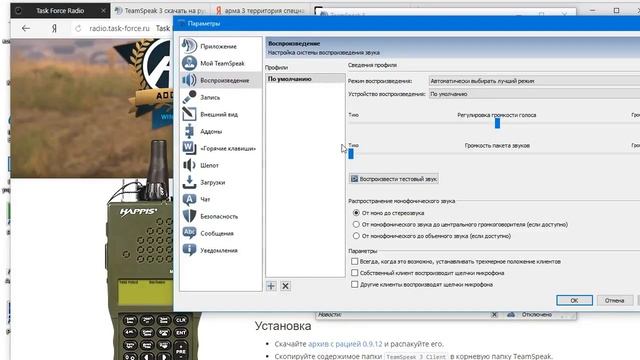640x360 pixels.
Task: Click the Установка heading on the webpage
Action: click(283, 326)
